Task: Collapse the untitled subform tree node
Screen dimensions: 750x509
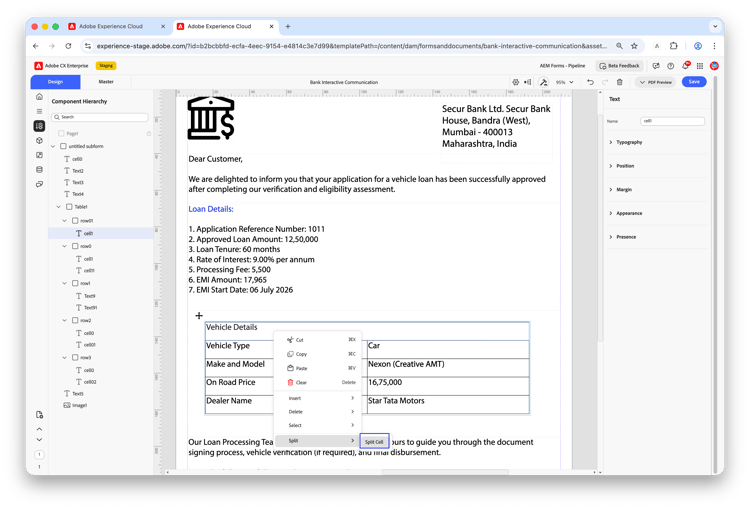Action: [53, 146]
